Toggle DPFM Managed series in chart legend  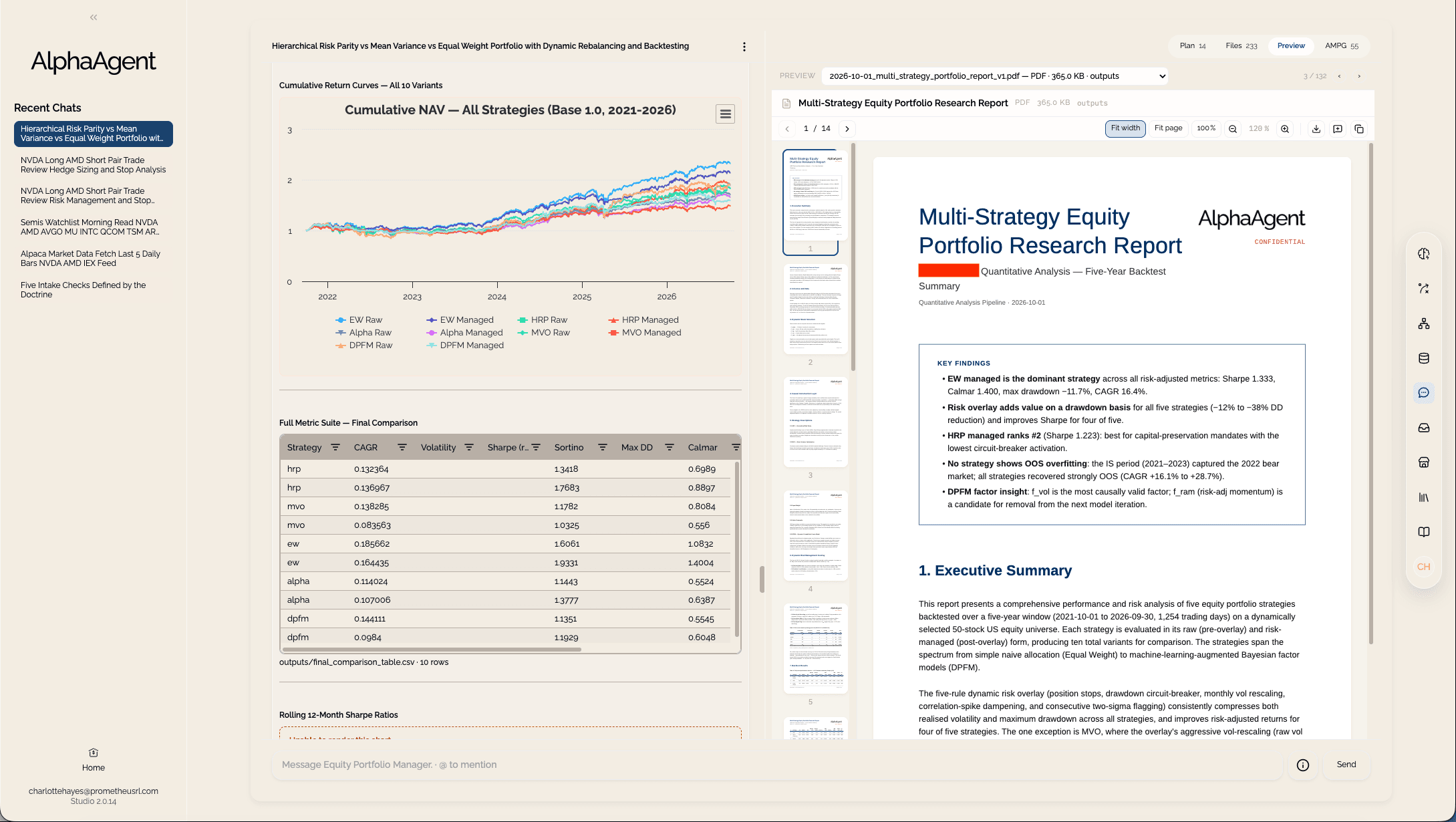(465, 346)
